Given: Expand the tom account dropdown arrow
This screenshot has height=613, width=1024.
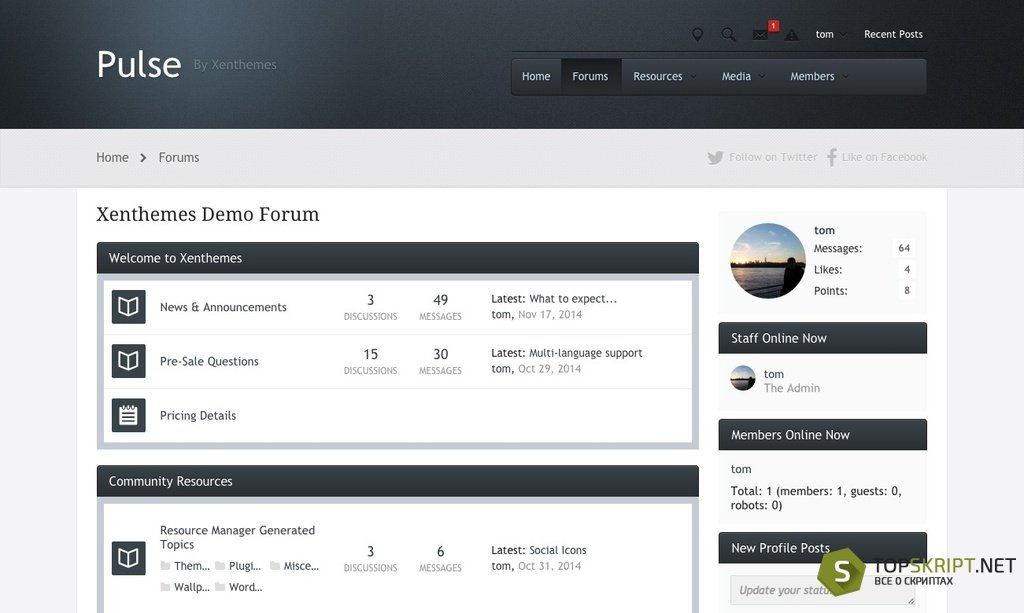Looking at the screenshot, I should 843,35.
